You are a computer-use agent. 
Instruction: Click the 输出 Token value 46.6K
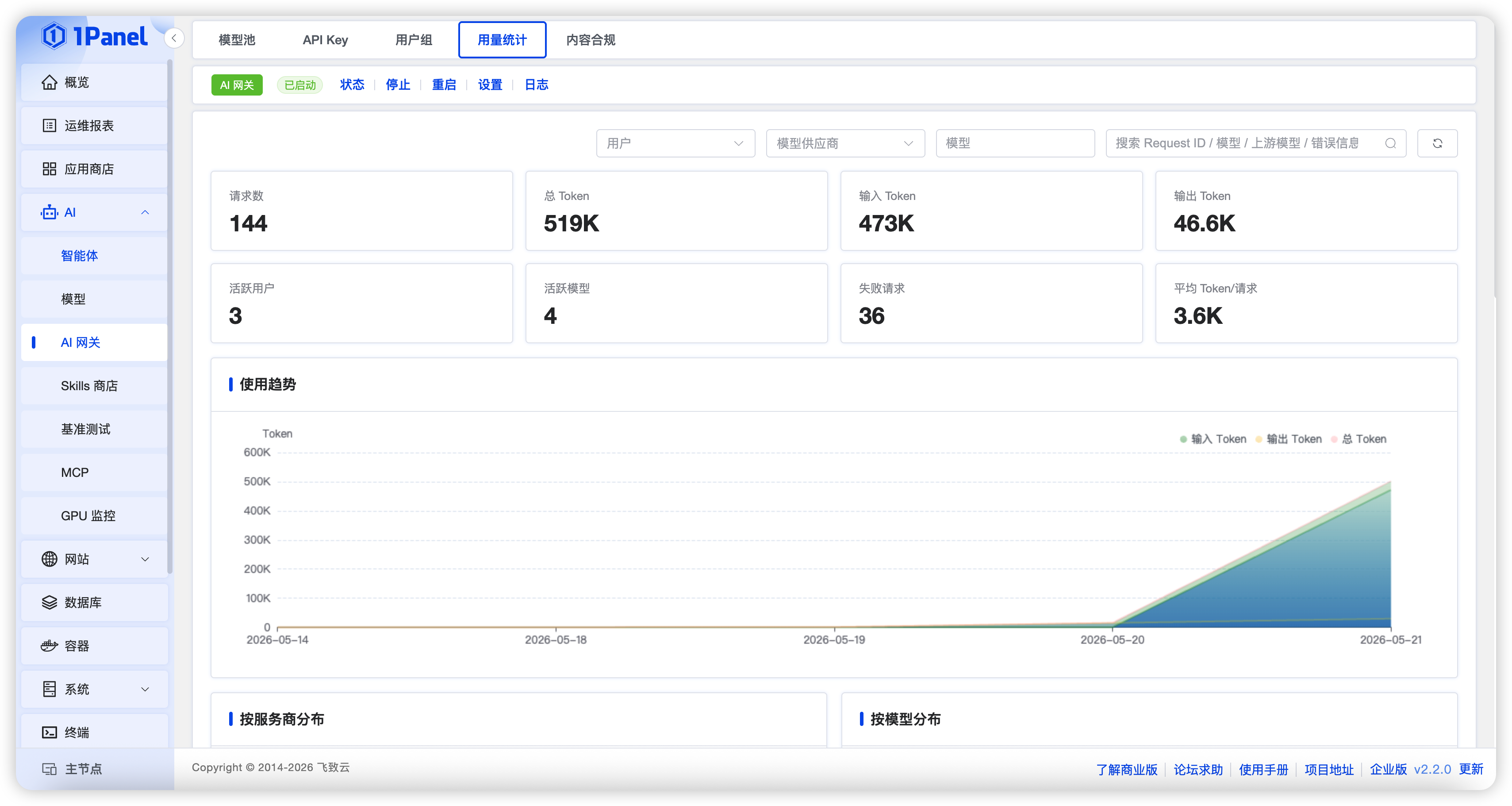tap(1205, 223)
